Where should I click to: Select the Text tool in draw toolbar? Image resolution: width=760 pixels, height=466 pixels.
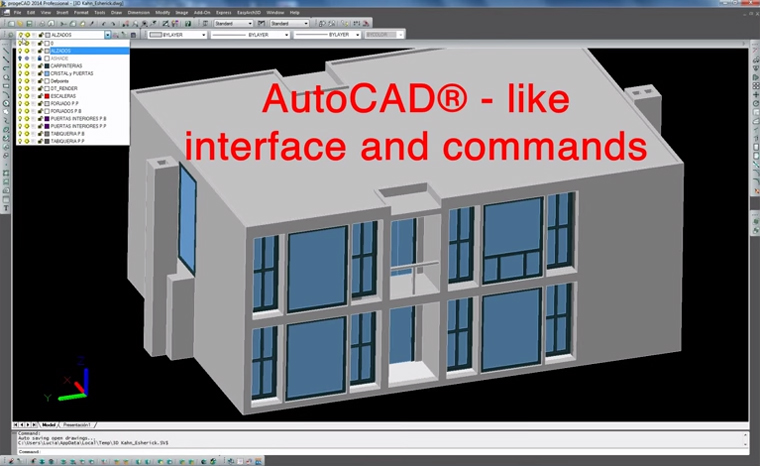(x=6, y=208)
